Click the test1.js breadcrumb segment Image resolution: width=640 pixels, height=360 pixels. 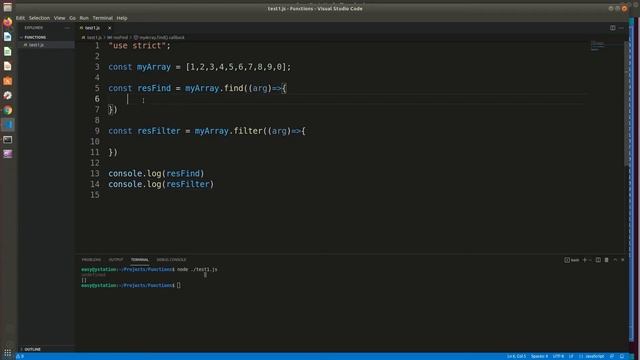(93, 38)
